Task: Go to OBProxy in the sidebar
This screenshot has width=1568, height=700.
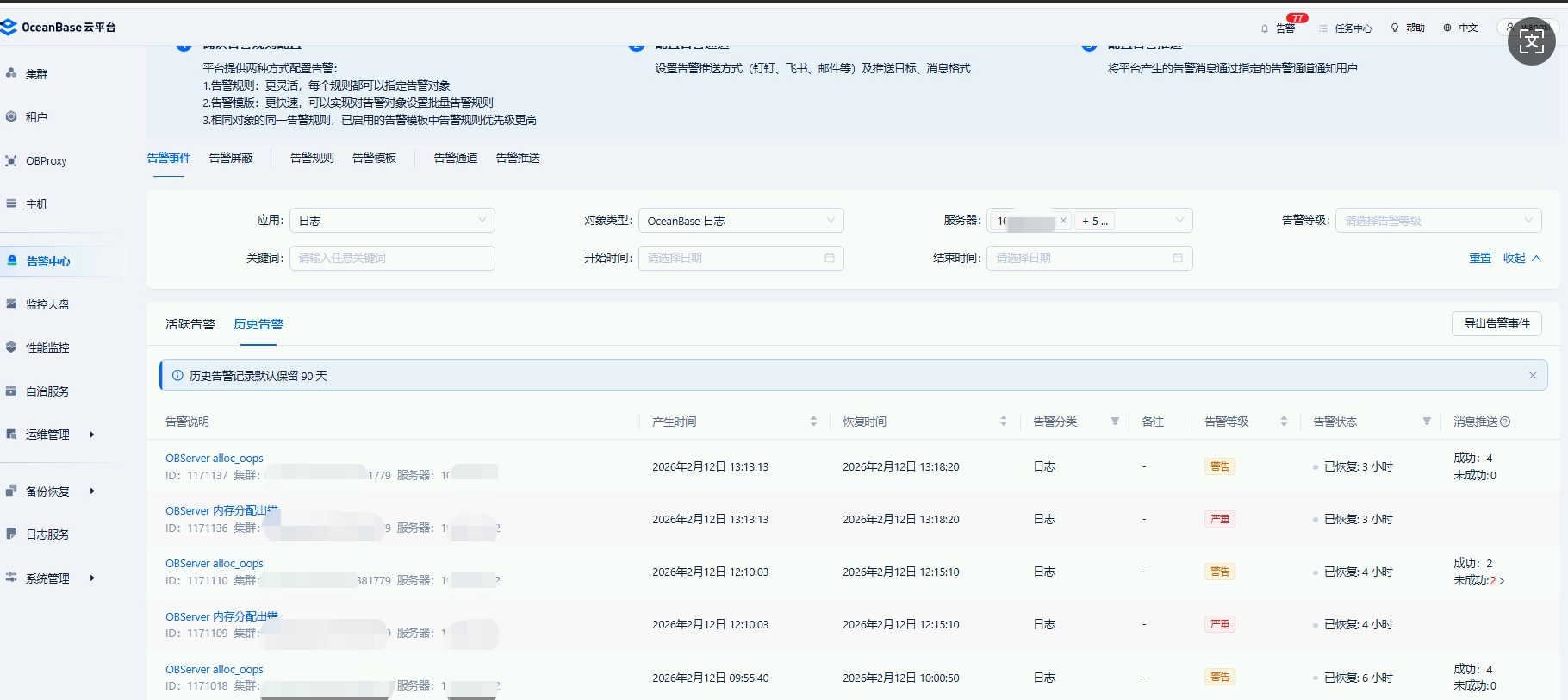Action: [46, 161]
